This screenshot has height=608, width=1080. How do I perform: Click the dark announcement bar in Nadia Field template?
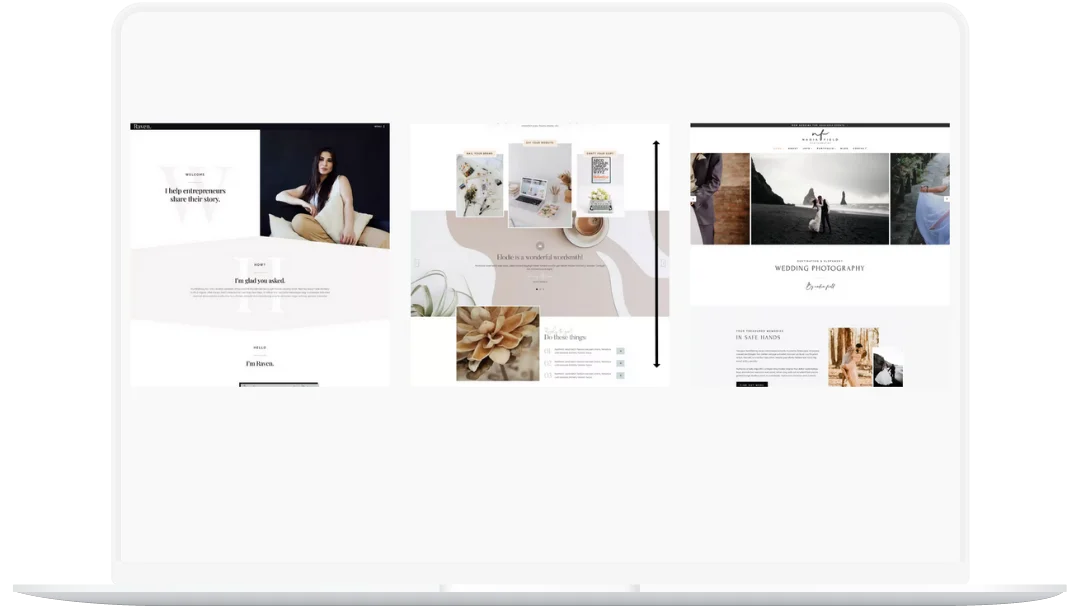[820, 125]
